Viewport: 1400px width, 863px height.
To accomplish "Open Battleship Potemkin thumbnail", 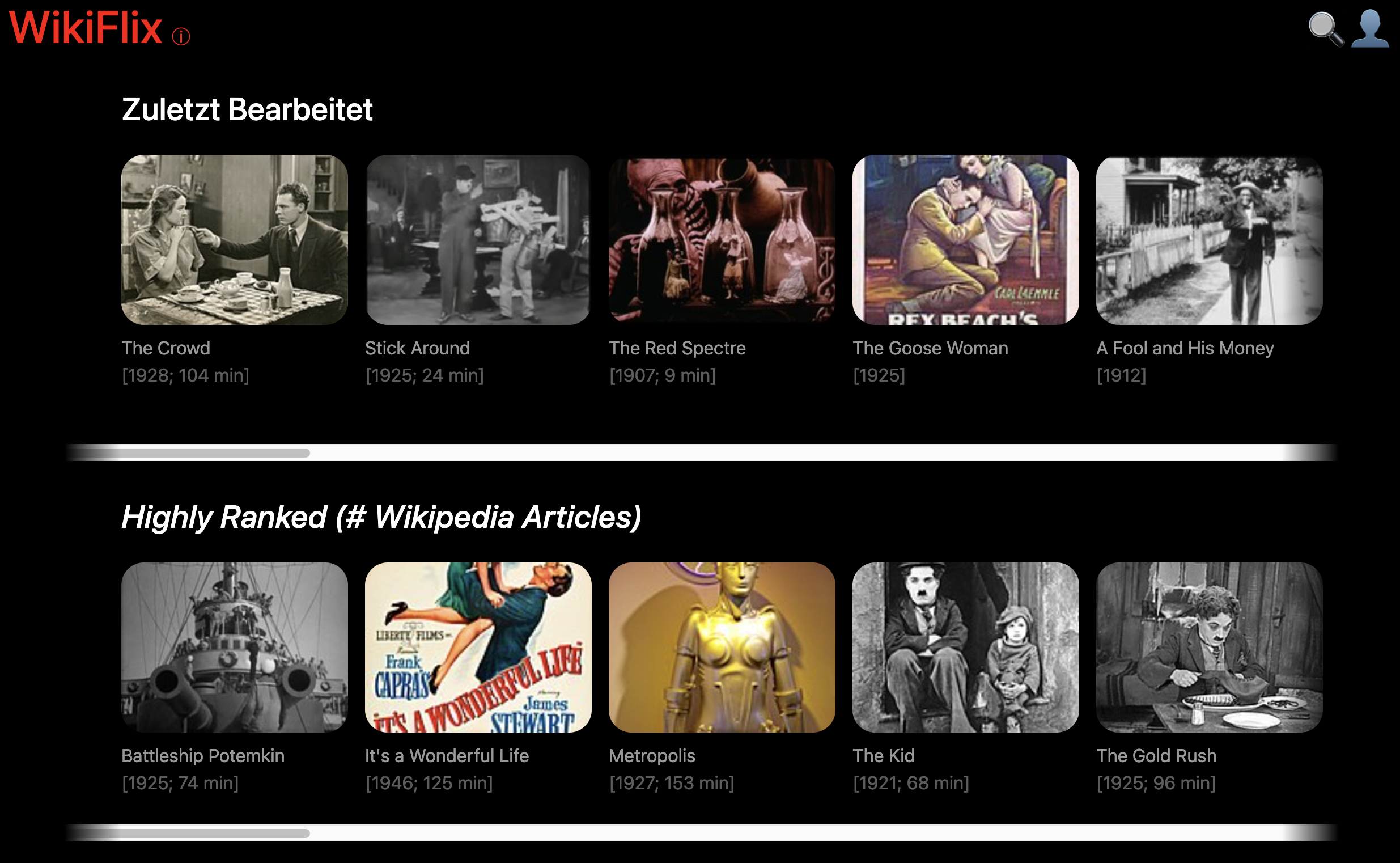I will coord(235,648).
